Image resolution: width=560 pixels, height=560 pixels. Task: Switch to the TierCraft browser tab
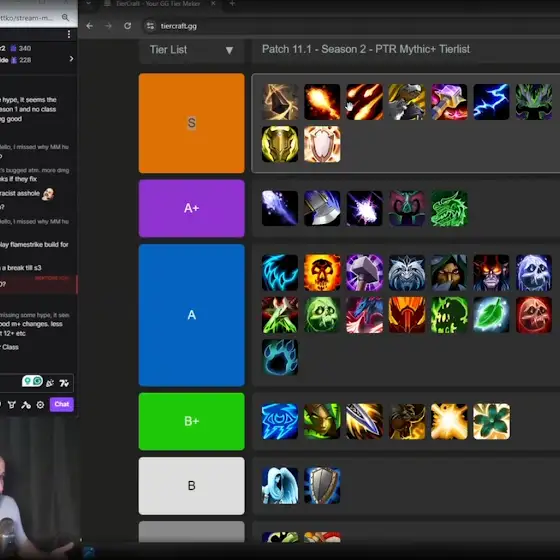click(x=159, y=4)
